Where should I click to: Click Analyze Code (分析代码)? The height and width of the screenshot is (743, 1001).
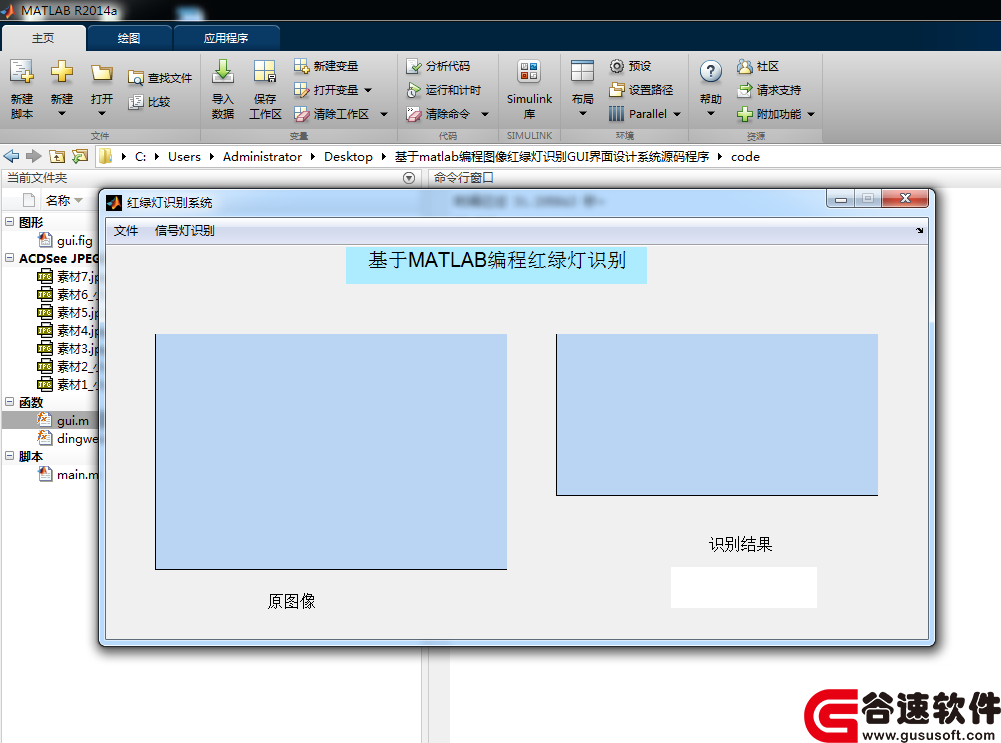pyautogui.click(x=438, y=66)
